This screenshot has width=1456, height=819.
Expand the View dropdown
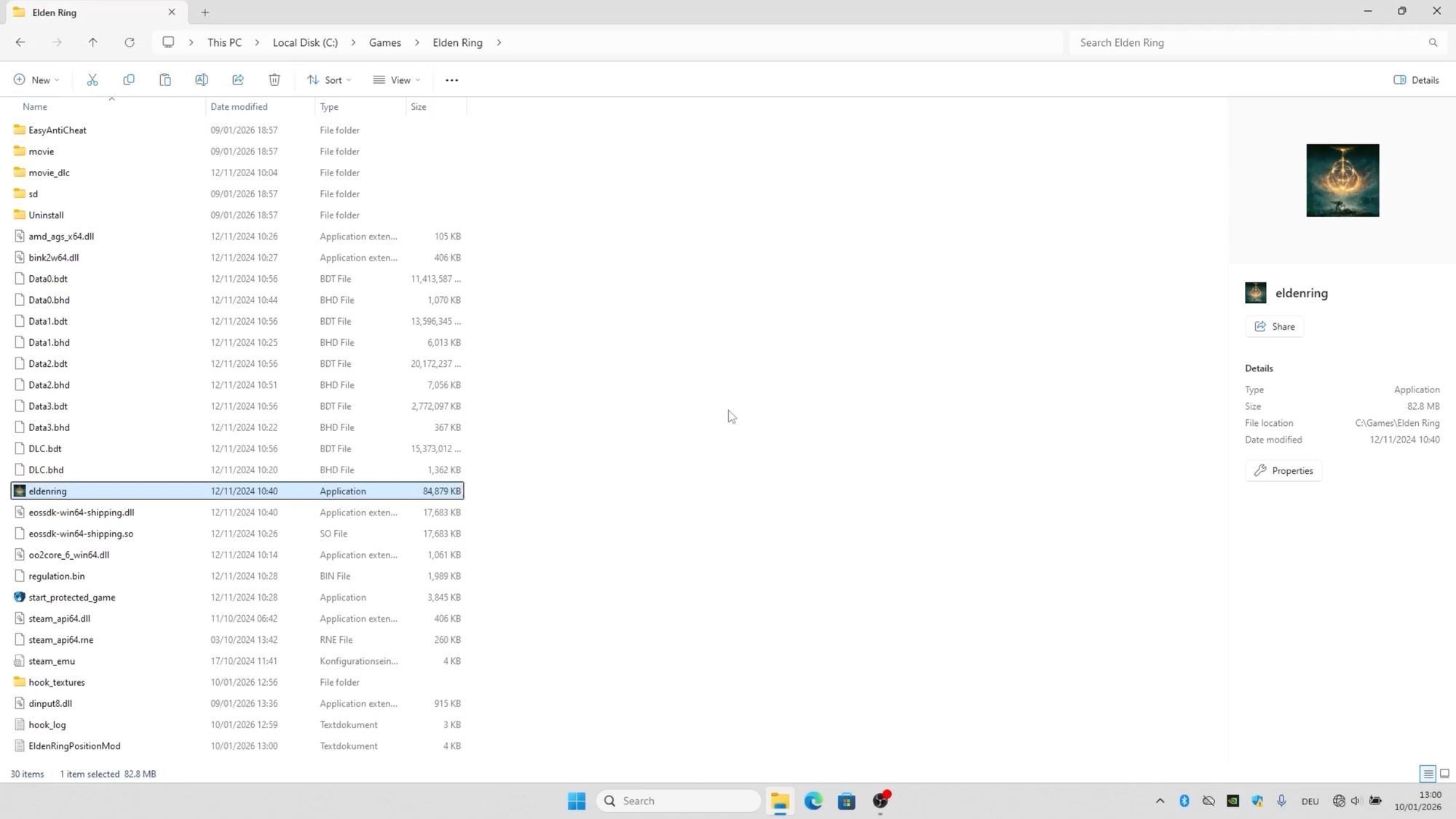click(397, 80)
